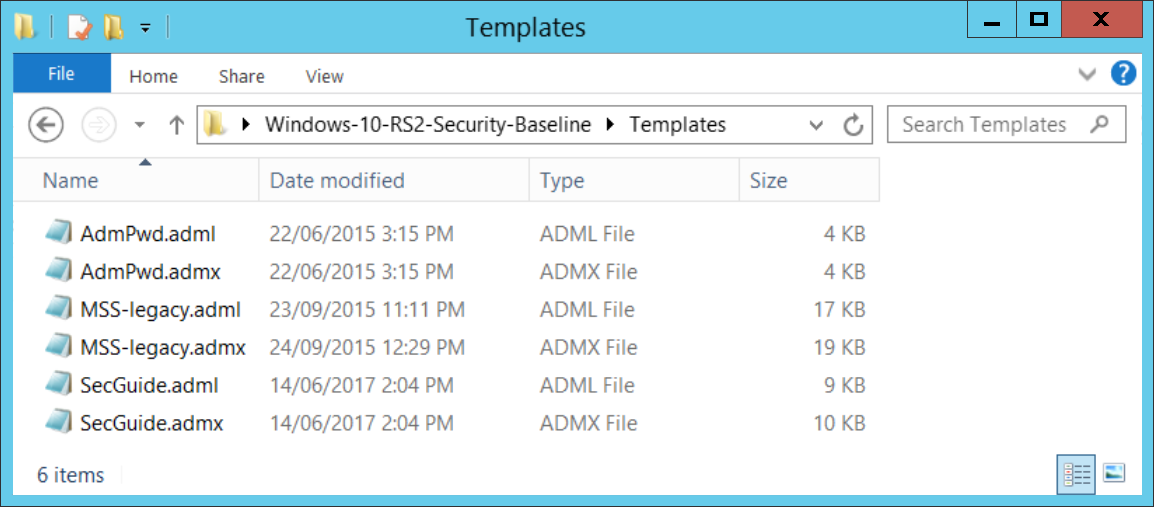1154x507 pixels.
Task: Toggle the Large icons view button
Action: pos(1114,473)
